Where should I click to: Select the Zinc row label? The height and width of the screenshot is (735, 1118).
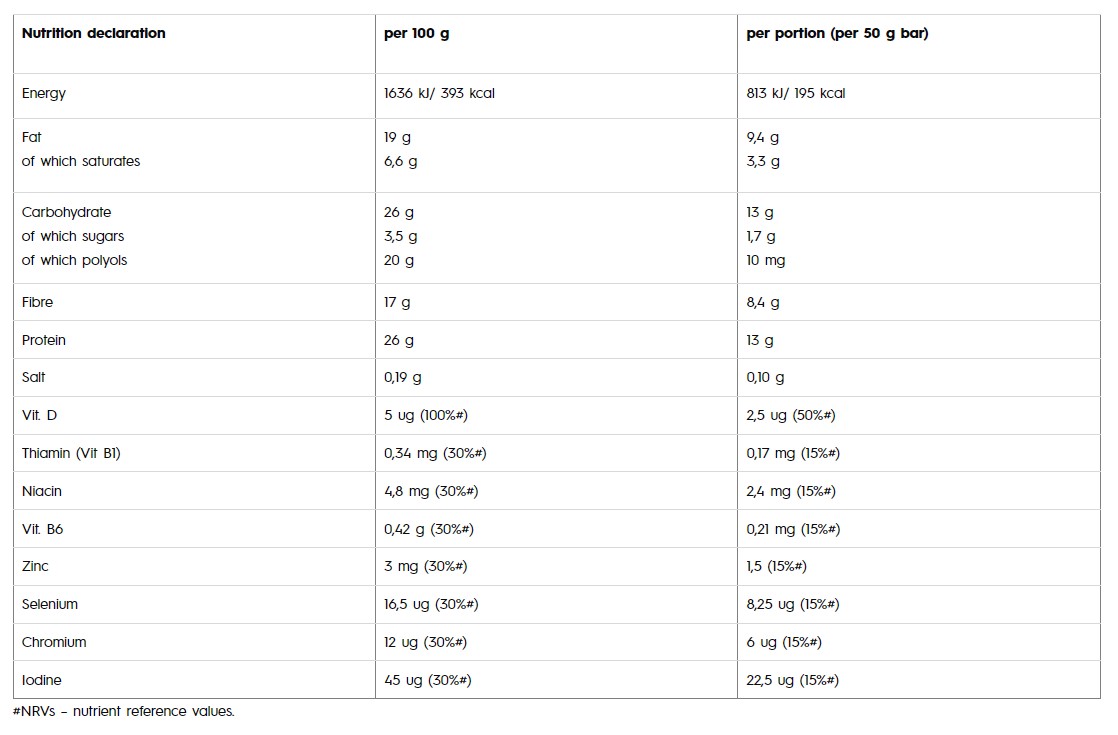(35, 566)
